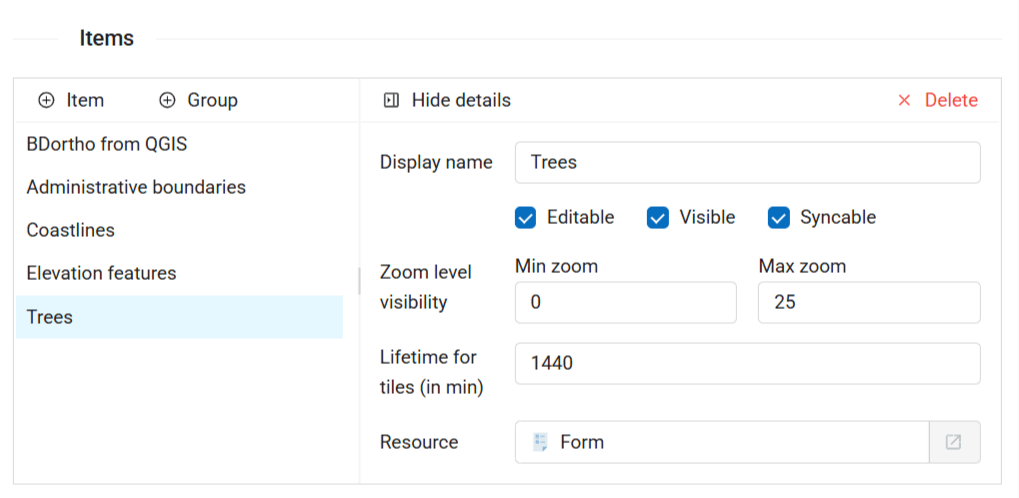Edit the Lifetime for tiles field
1019x498 pixels.
pyautogui.click(x=746, y=363)
